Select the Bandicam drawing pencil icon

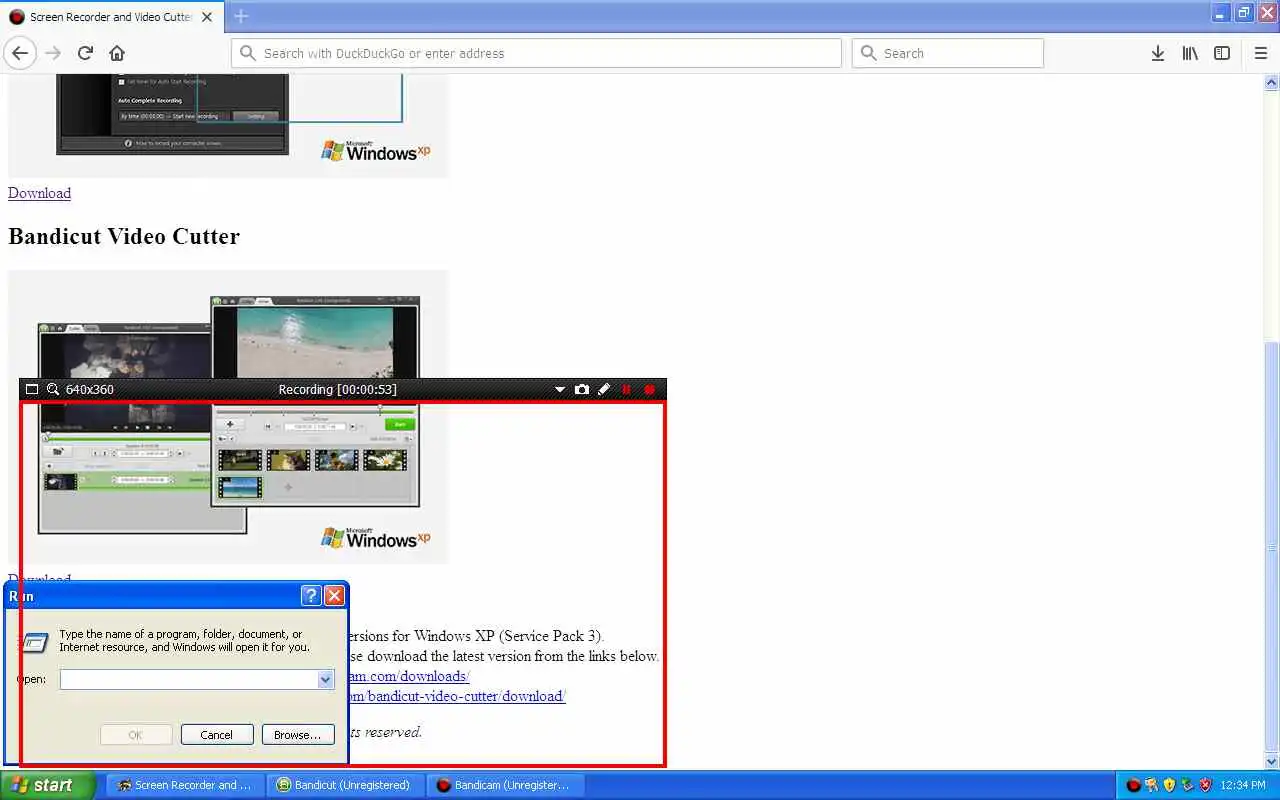[x=604, y=390]
